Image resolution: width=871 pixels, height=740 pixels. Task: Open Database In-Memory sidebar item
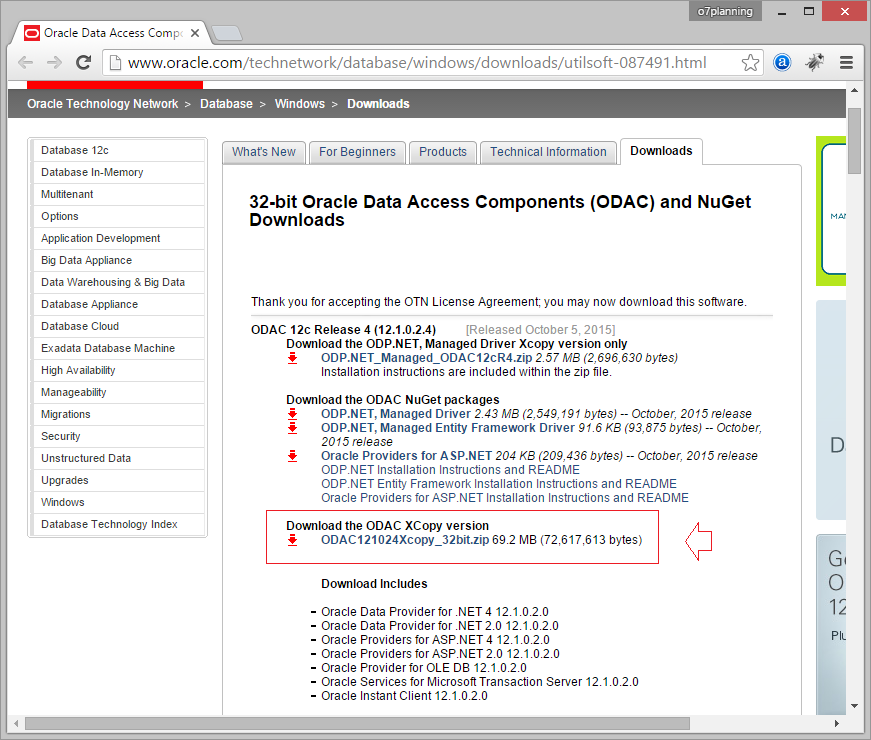[x=118, y=173]
